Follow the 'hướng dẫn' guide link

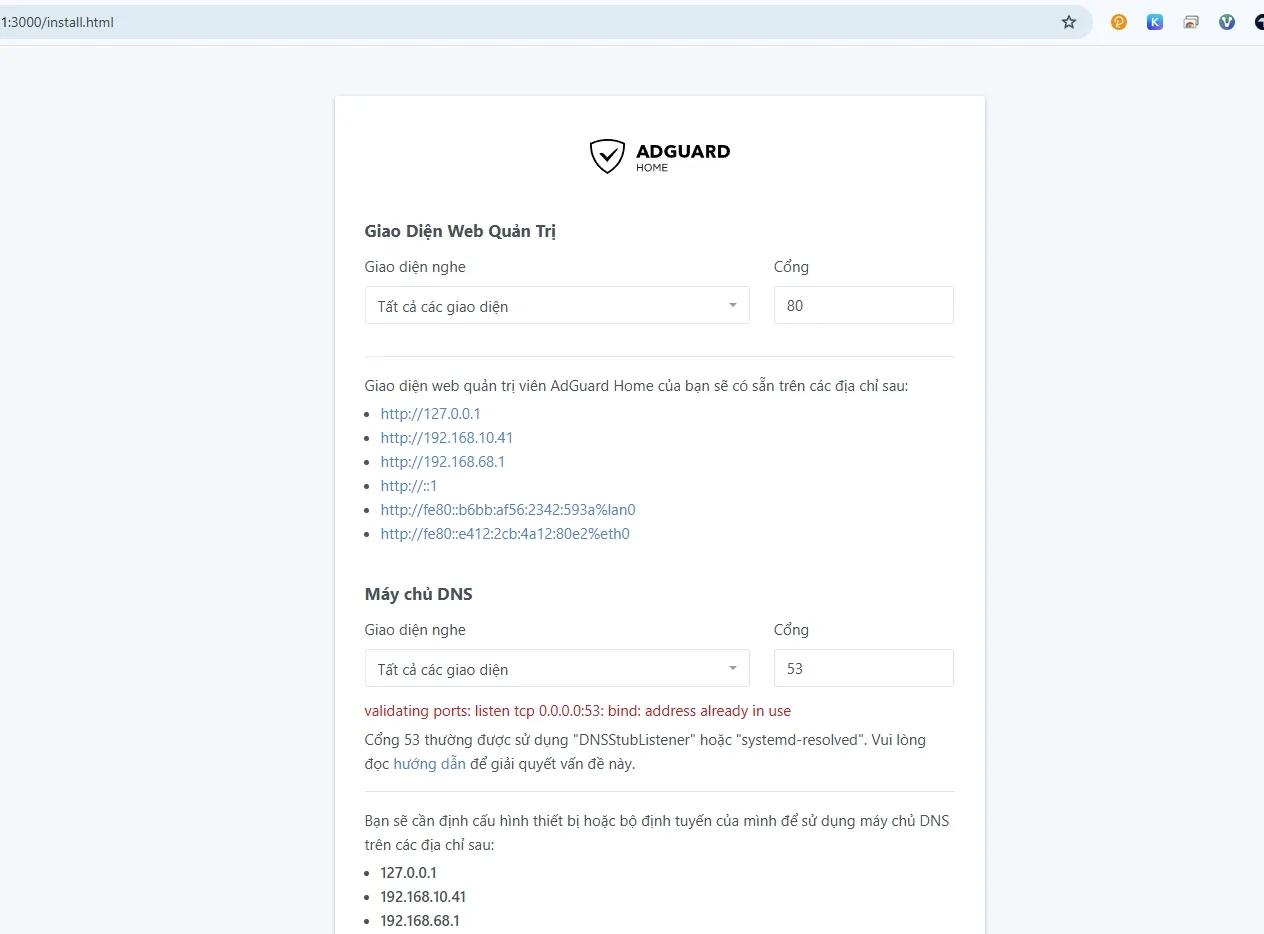click(429, 764)
